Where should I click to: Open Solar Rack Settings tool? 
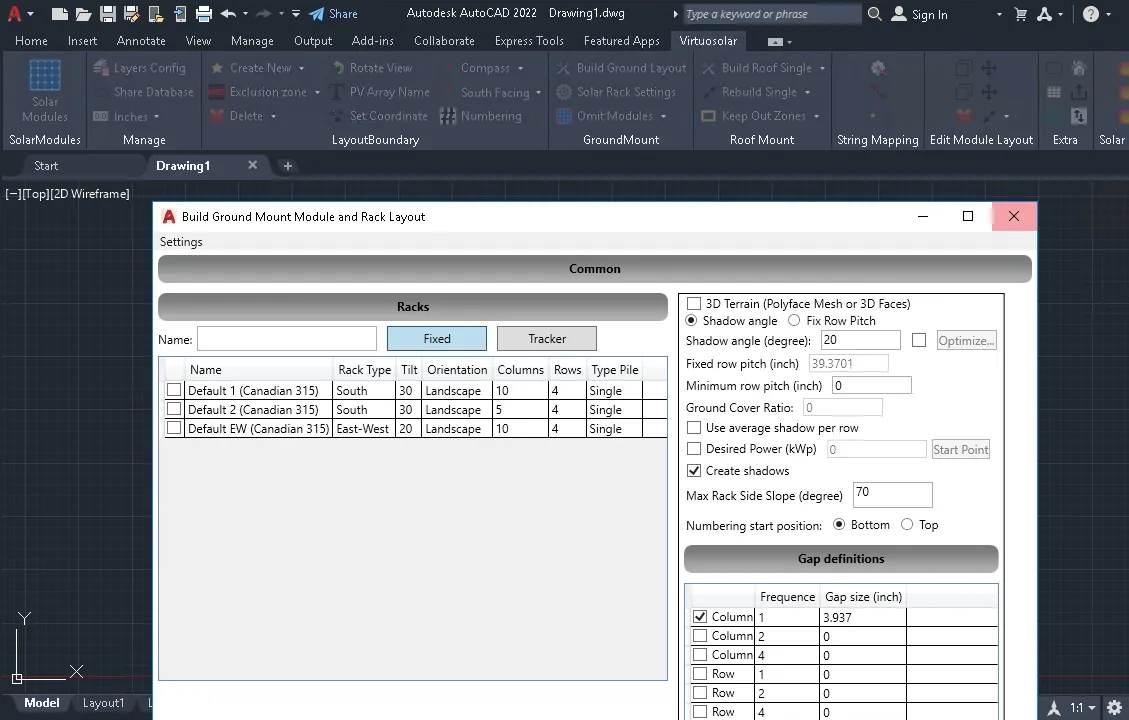tap(616, 92)
